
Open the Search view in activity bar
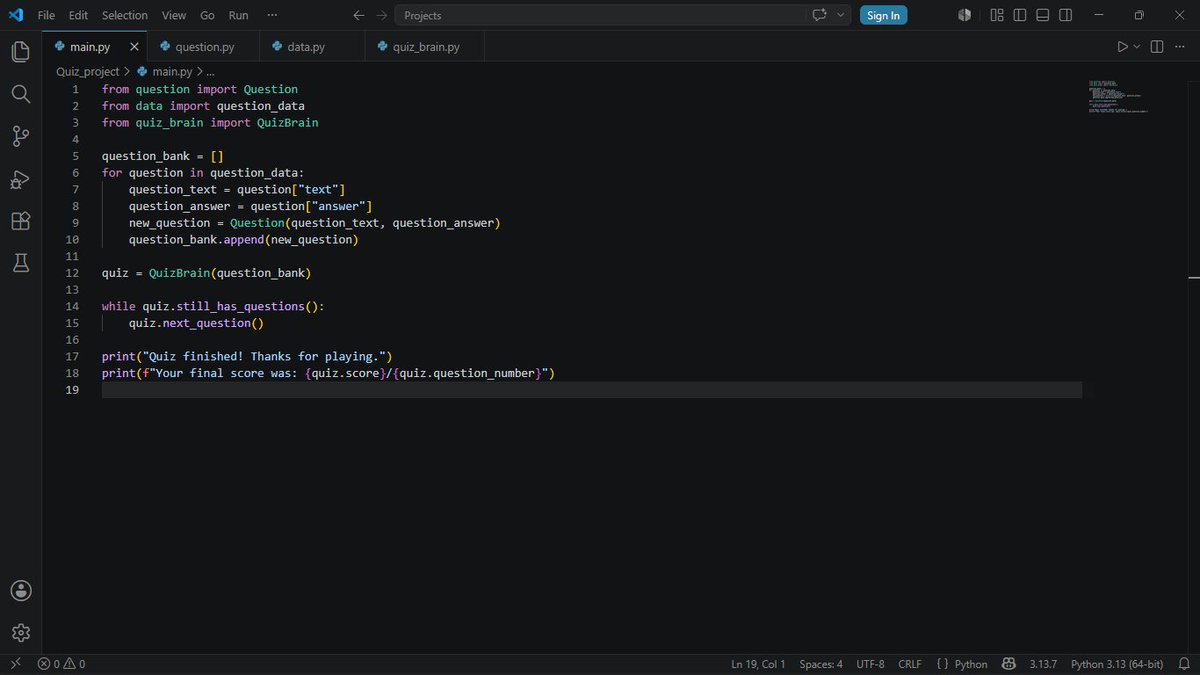20,94
